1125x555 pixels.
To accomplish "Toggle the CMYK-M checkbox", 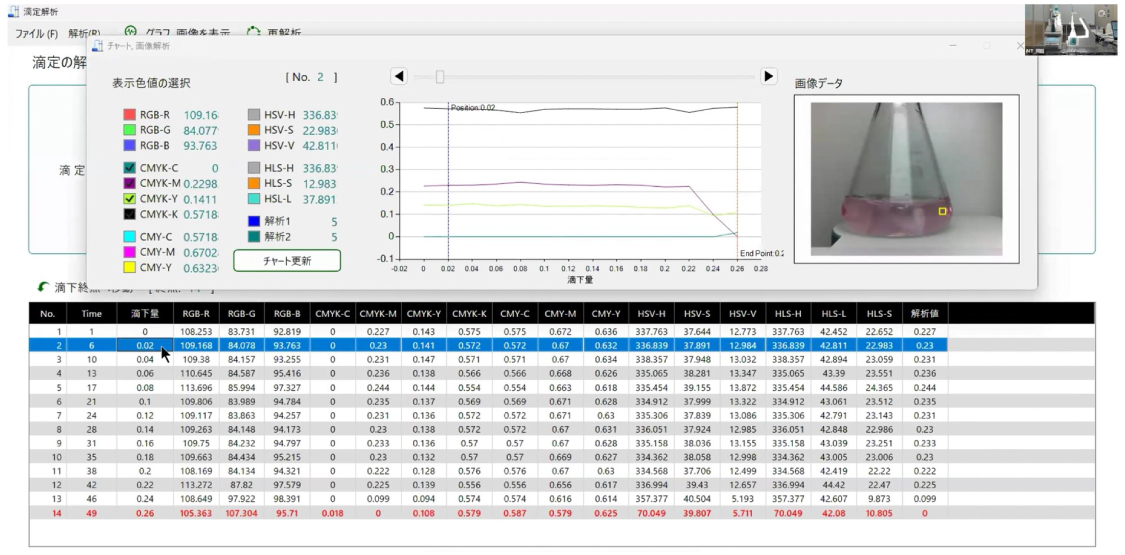I will (x=129, y=183).
